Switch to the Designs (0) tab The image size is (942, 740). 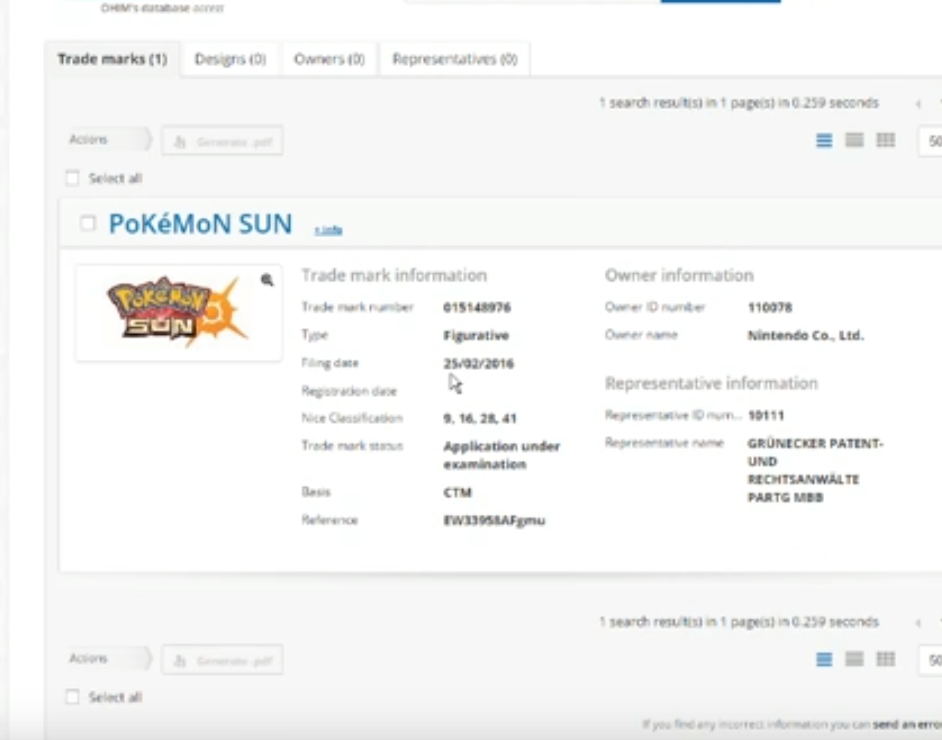click(x=230, y=59)
